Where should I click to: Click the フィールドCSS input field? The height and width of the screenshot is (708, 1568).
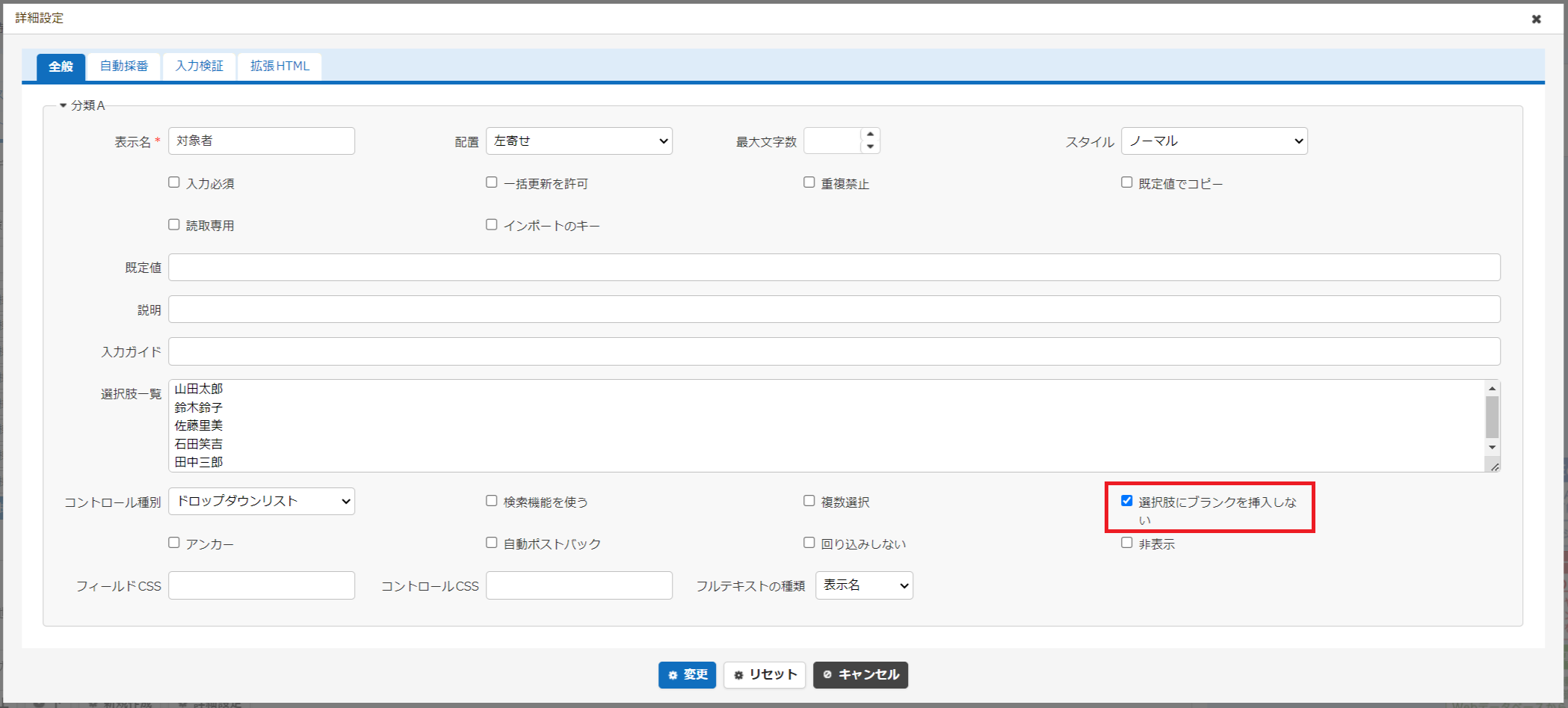click(262, 585)
